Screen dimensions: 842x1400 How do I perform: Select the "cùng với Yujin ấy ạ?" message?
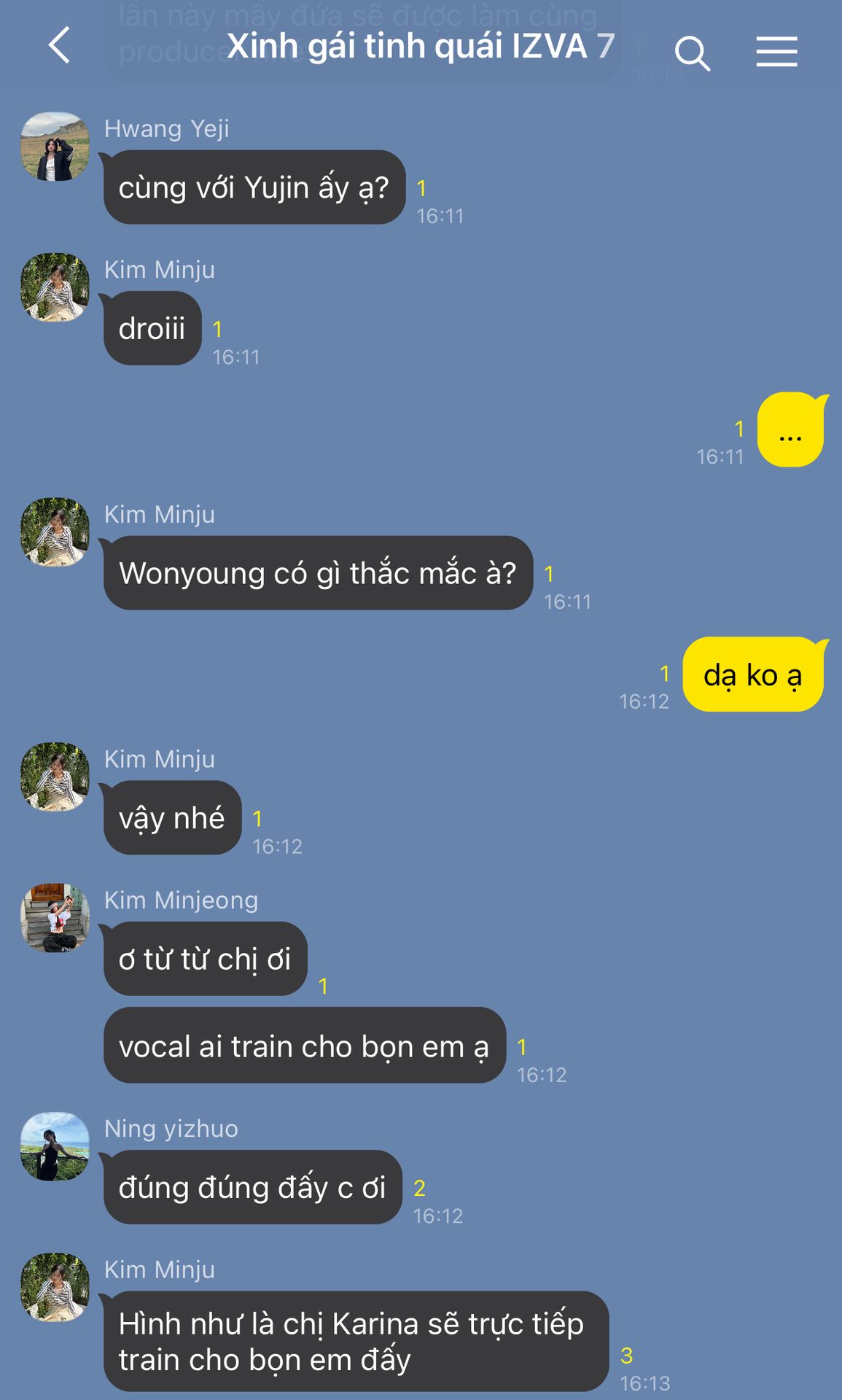tap(254, 187)
